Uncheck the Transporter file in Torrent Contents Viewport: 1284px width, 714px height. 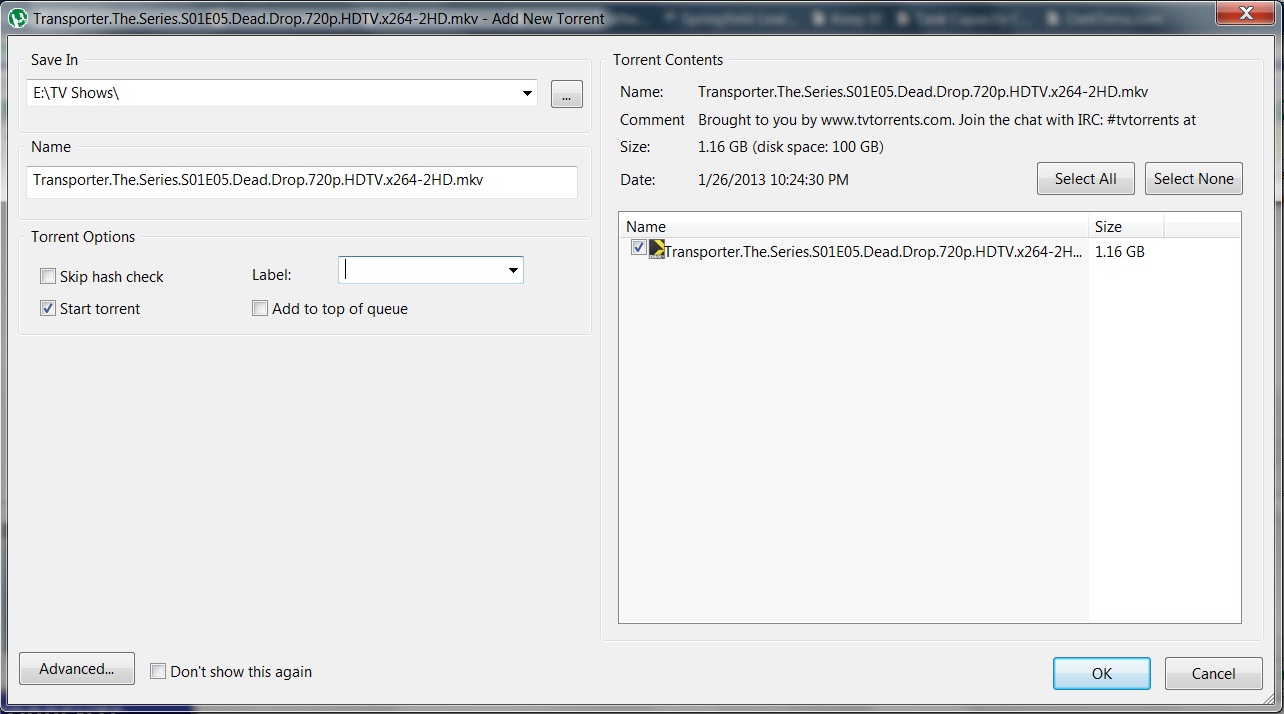click(x=639, y=248)
